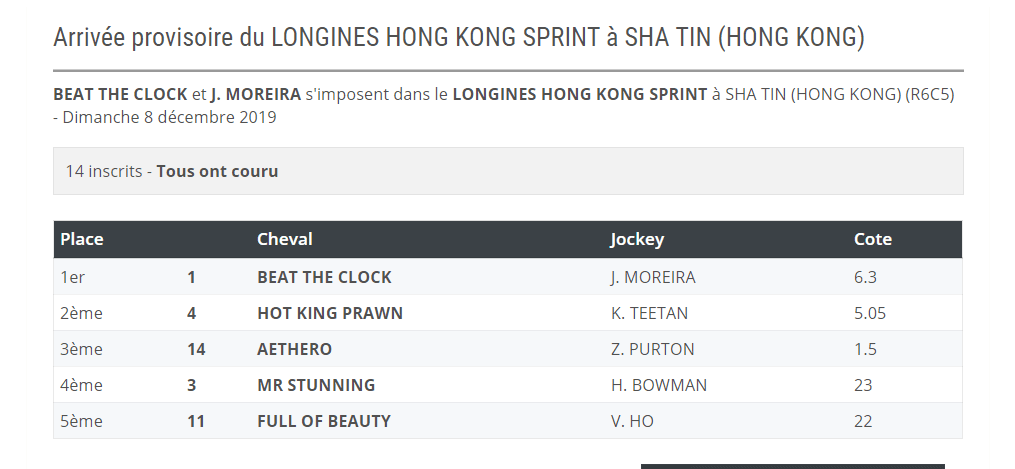Click the 5.05 odds for Hot King Prawn
The width and height of the screenshot is (1015, 469).
point(870,313)
